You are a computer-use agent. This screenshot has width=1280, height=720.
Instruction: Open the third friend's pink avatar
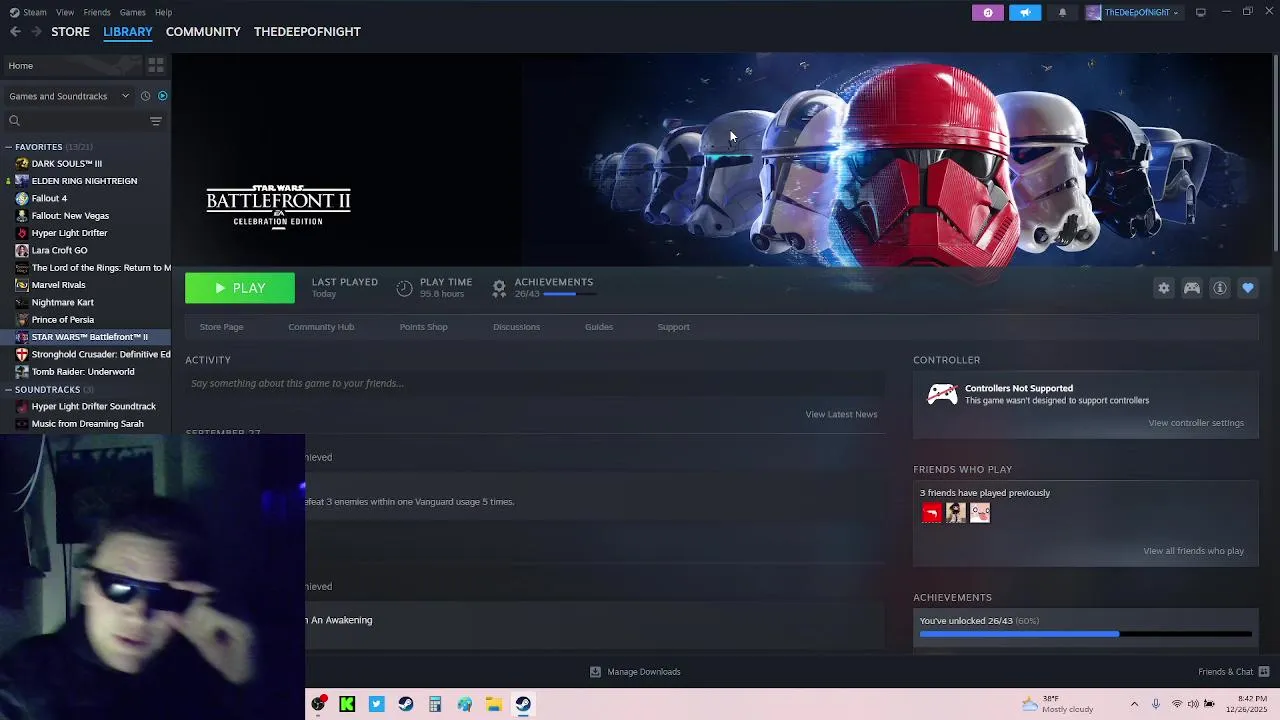coord(979,513)
